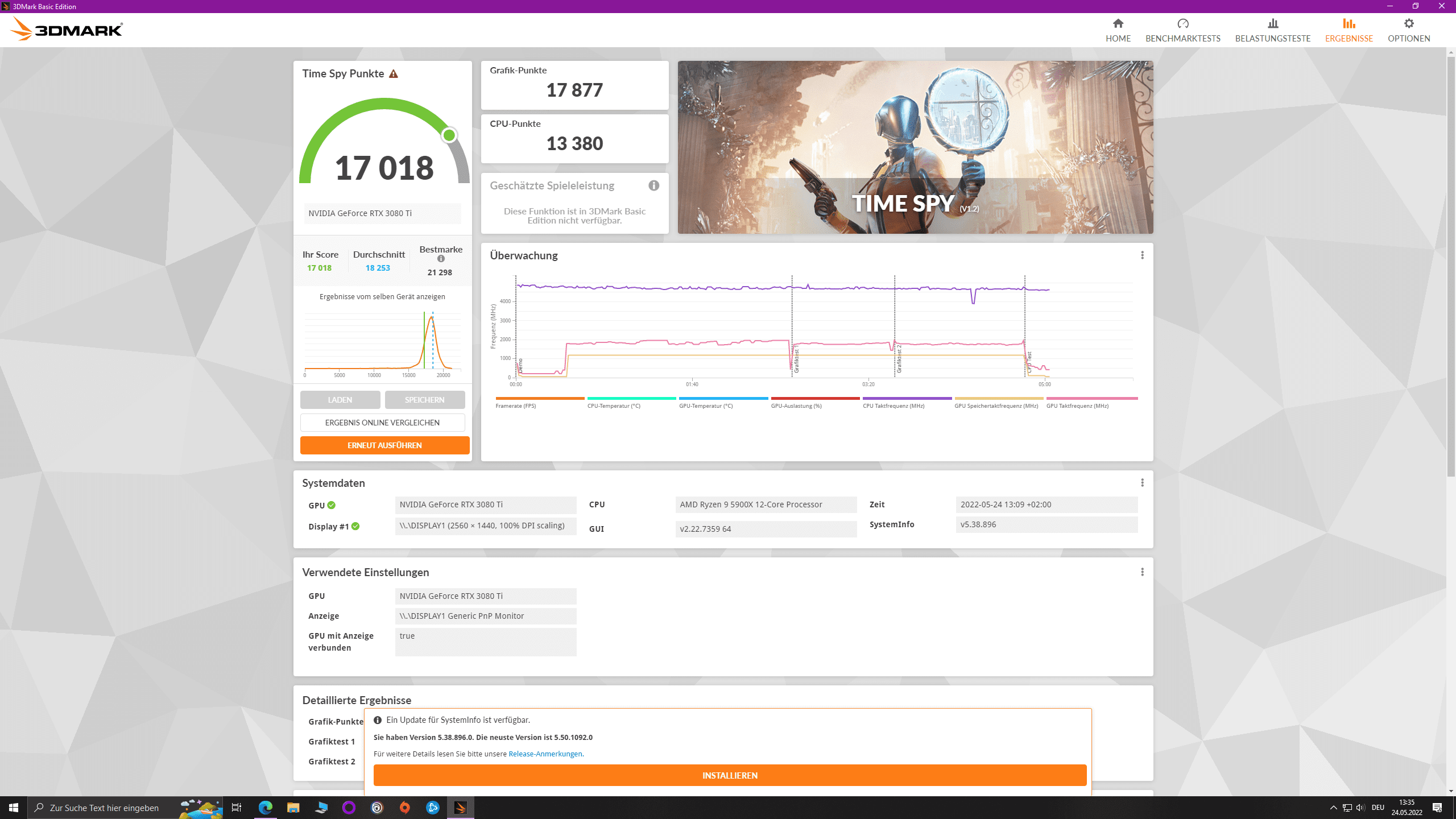The image size is (1456, 819).
Task: Open Task View in taskbar
Action: coord(237,808)
